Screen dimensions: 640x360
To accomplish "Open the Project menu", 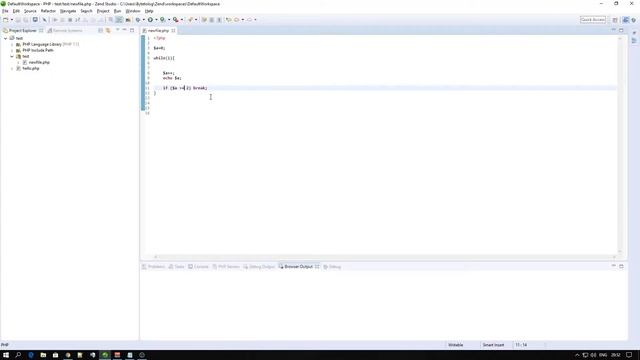I will (103, 11).
